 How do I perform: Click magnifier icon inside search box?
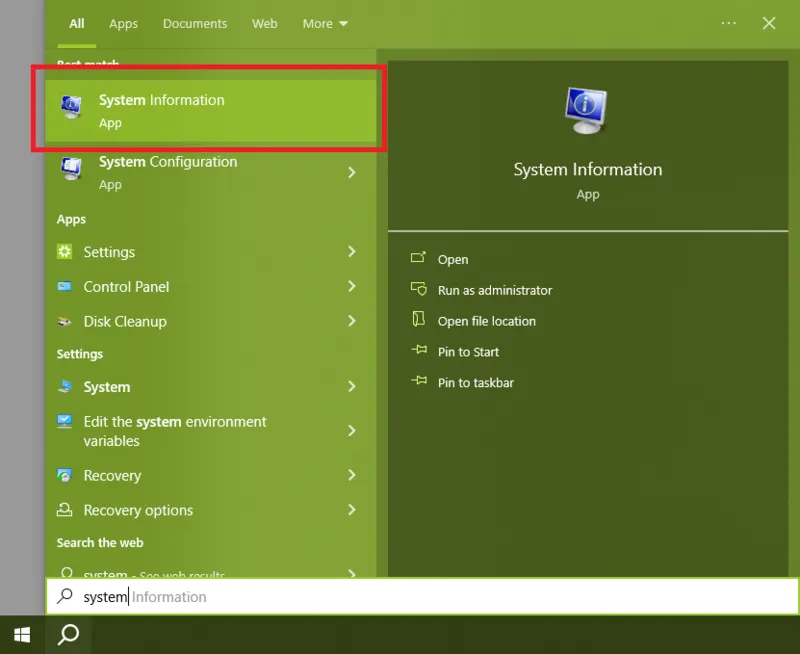point(65,596)
